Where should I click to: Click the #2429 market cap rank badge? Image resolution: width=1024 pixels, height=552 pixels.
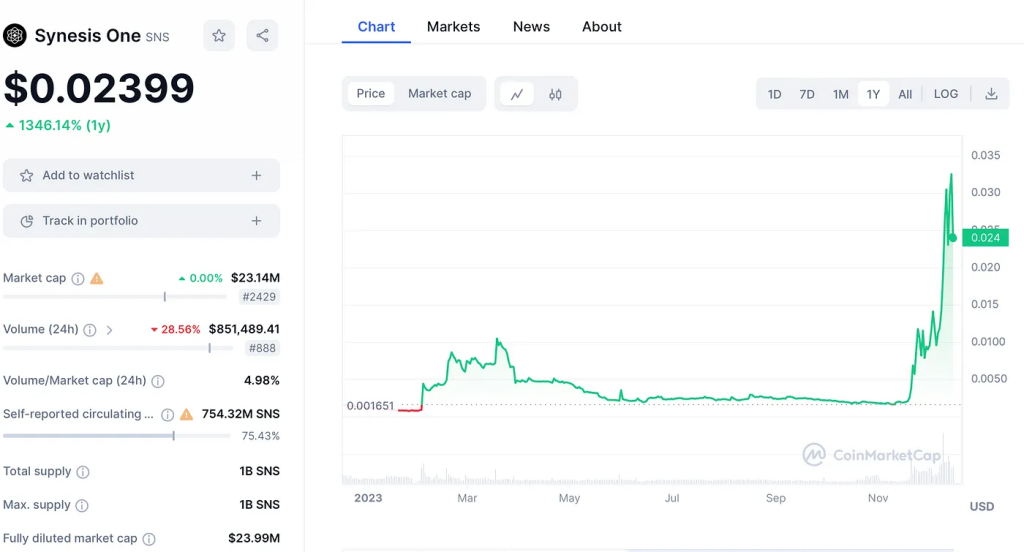pyautogui.click(x=259, y=297)
